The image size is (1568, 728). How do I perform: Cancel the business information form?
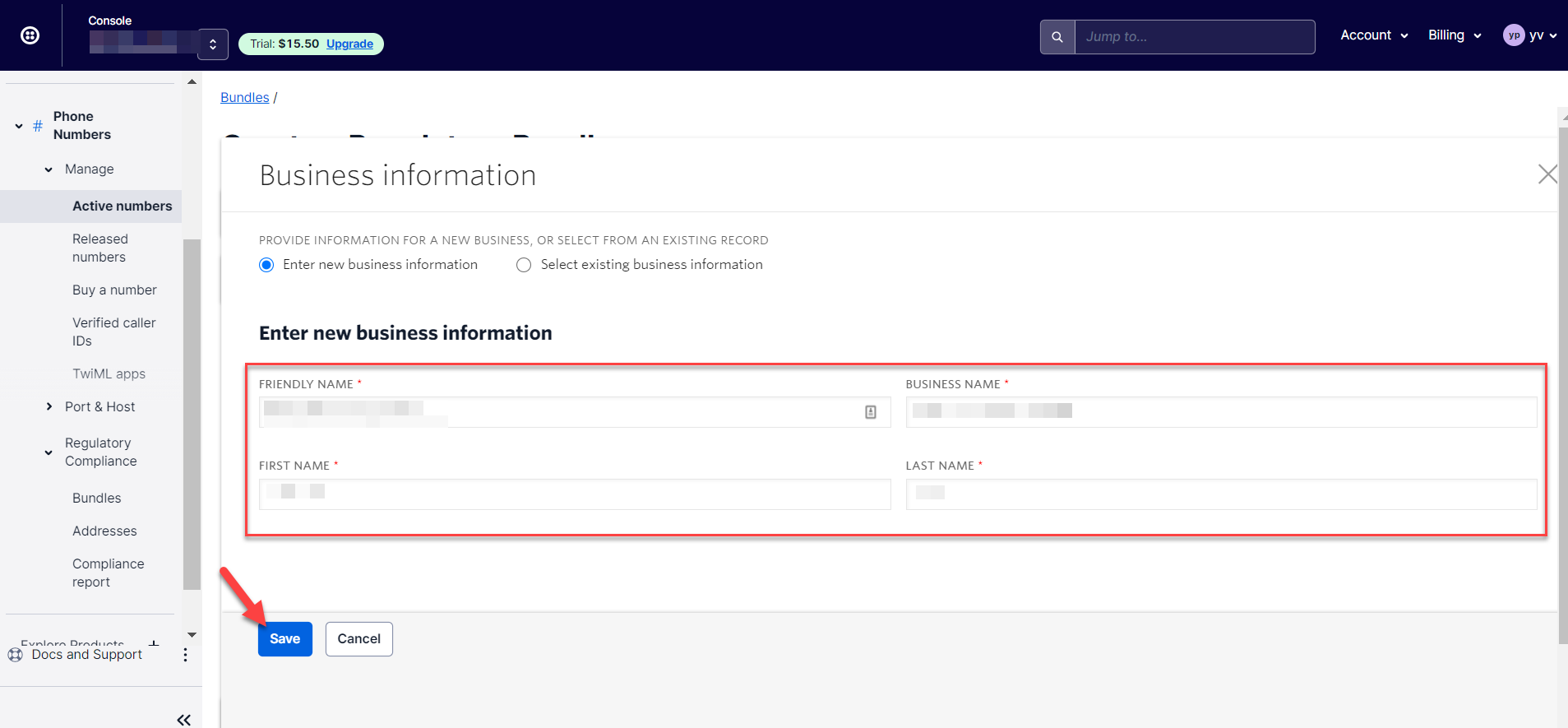pyautogui.click(x=359, y=639)
